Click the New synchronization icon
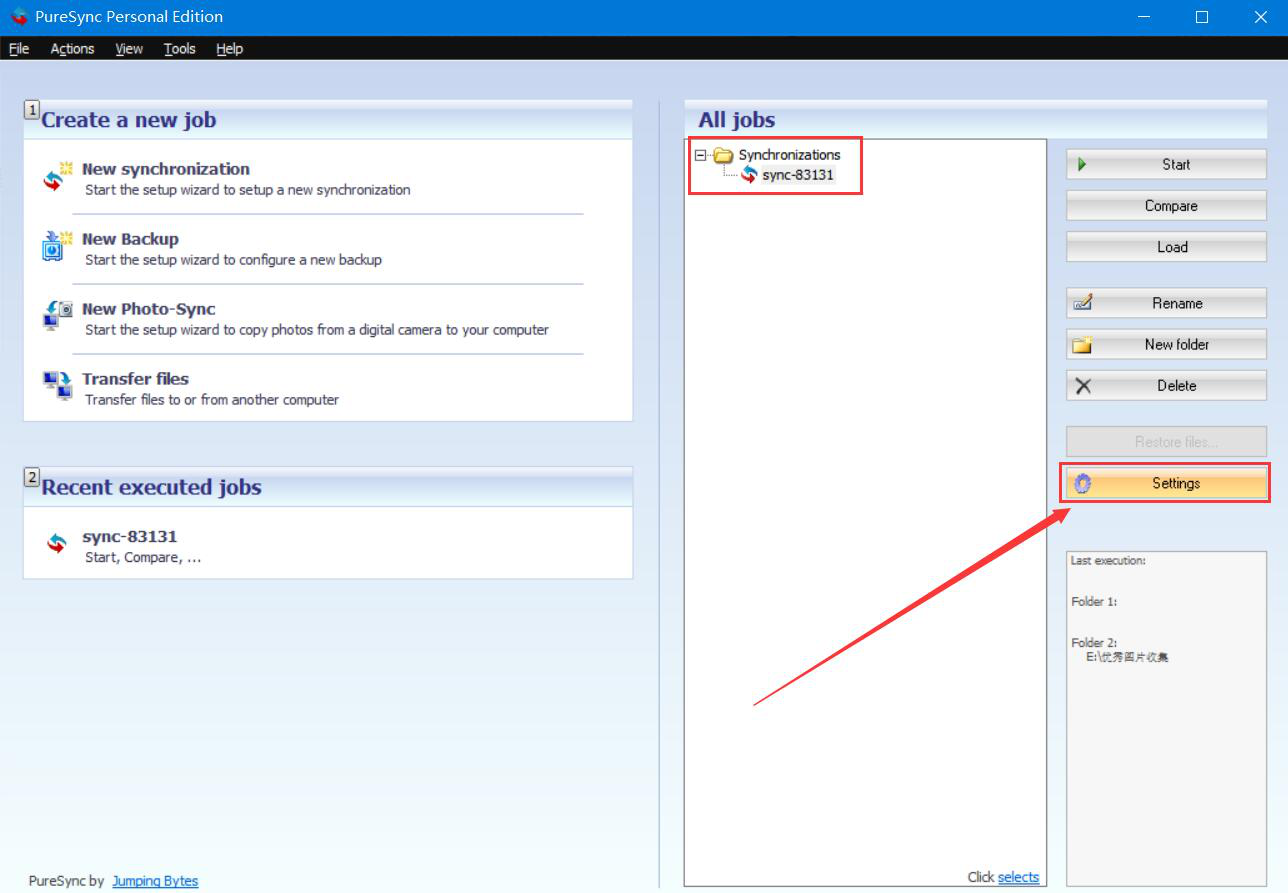 pyautogui.click(x=57, y=178)
